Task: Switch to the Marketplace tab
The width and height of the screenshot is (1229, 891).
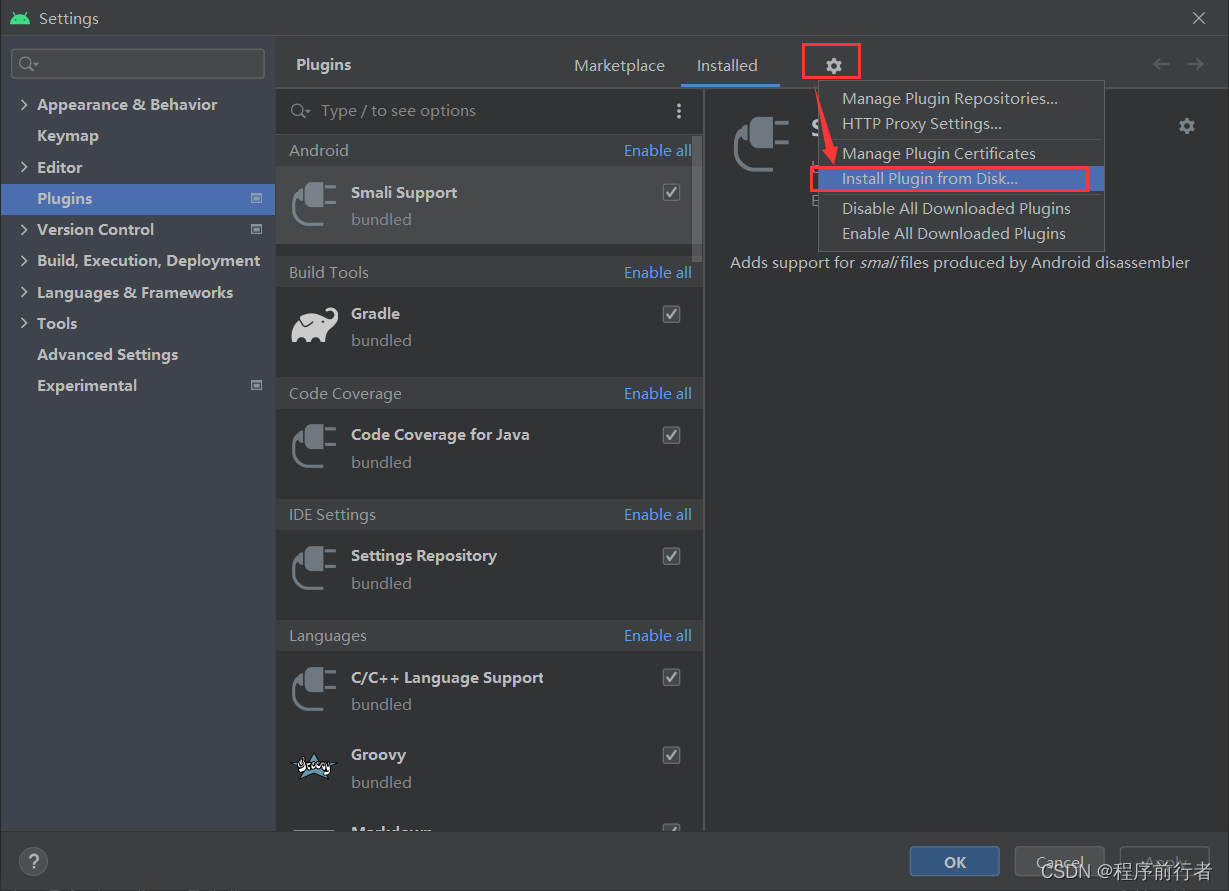Action: point(619,65)
